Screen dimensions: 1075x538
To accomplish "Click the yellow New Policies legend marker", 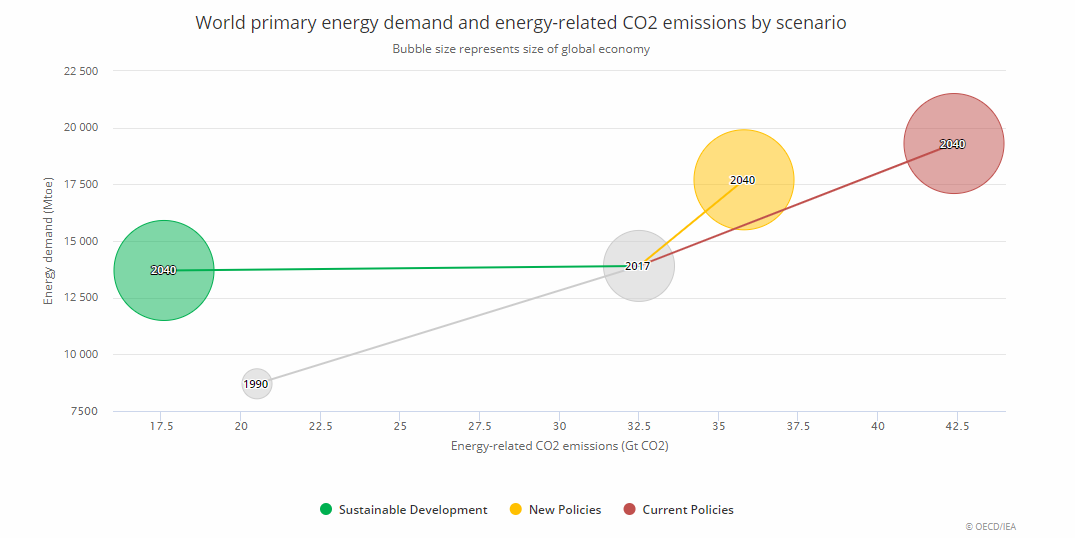I will click(x=515, y=510).
